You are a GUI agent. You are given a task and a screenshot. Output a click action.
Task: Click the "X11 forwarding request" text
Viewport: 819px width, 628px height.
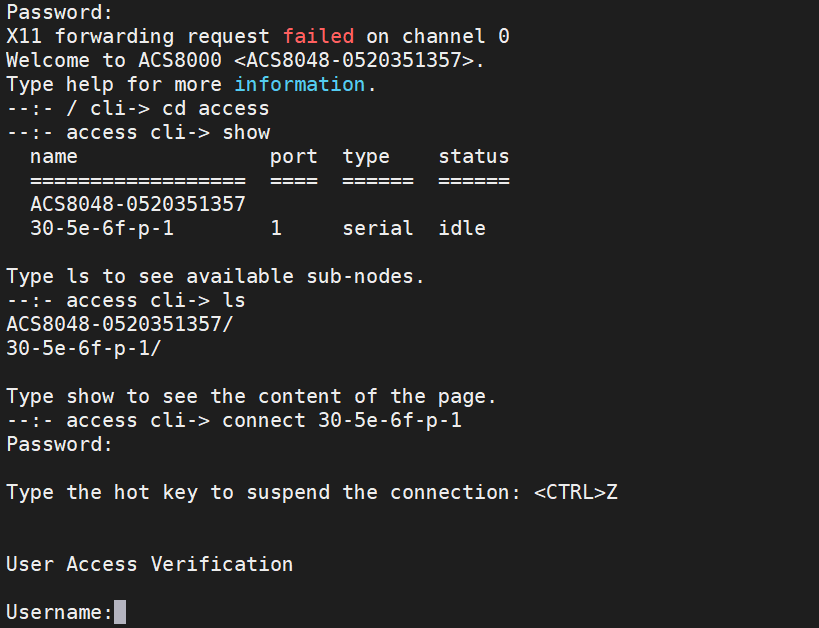click(138, 36)
